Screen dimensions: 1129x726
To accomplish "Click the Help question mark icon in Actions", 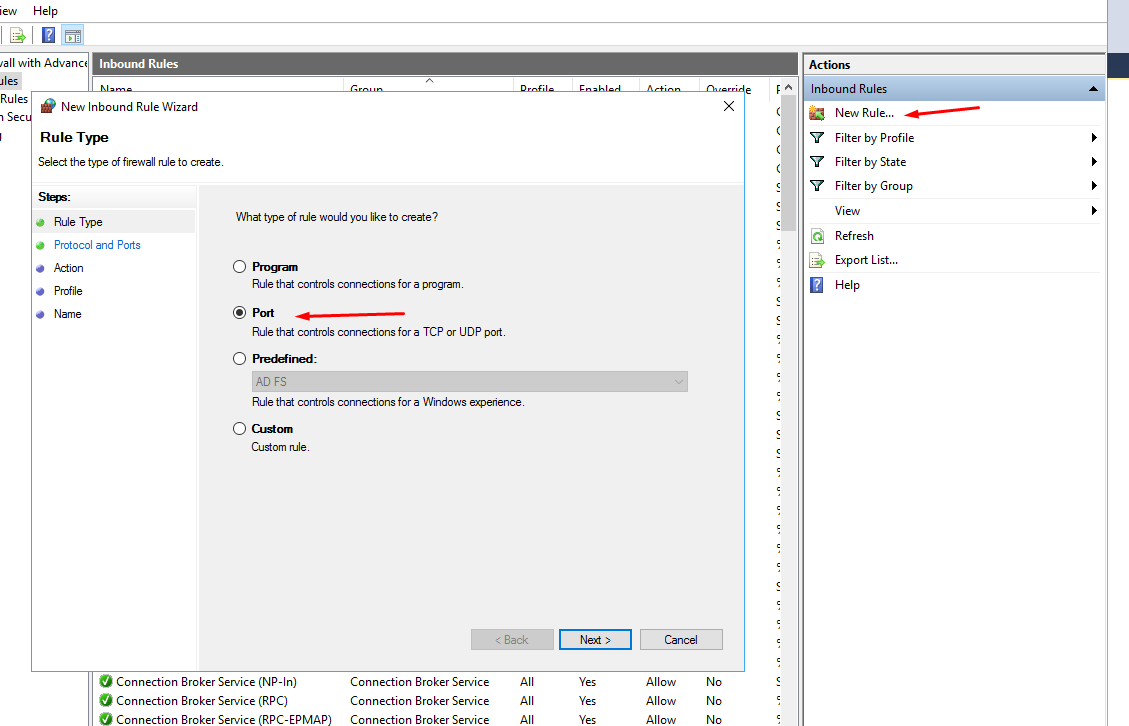I will coord(817,284).
